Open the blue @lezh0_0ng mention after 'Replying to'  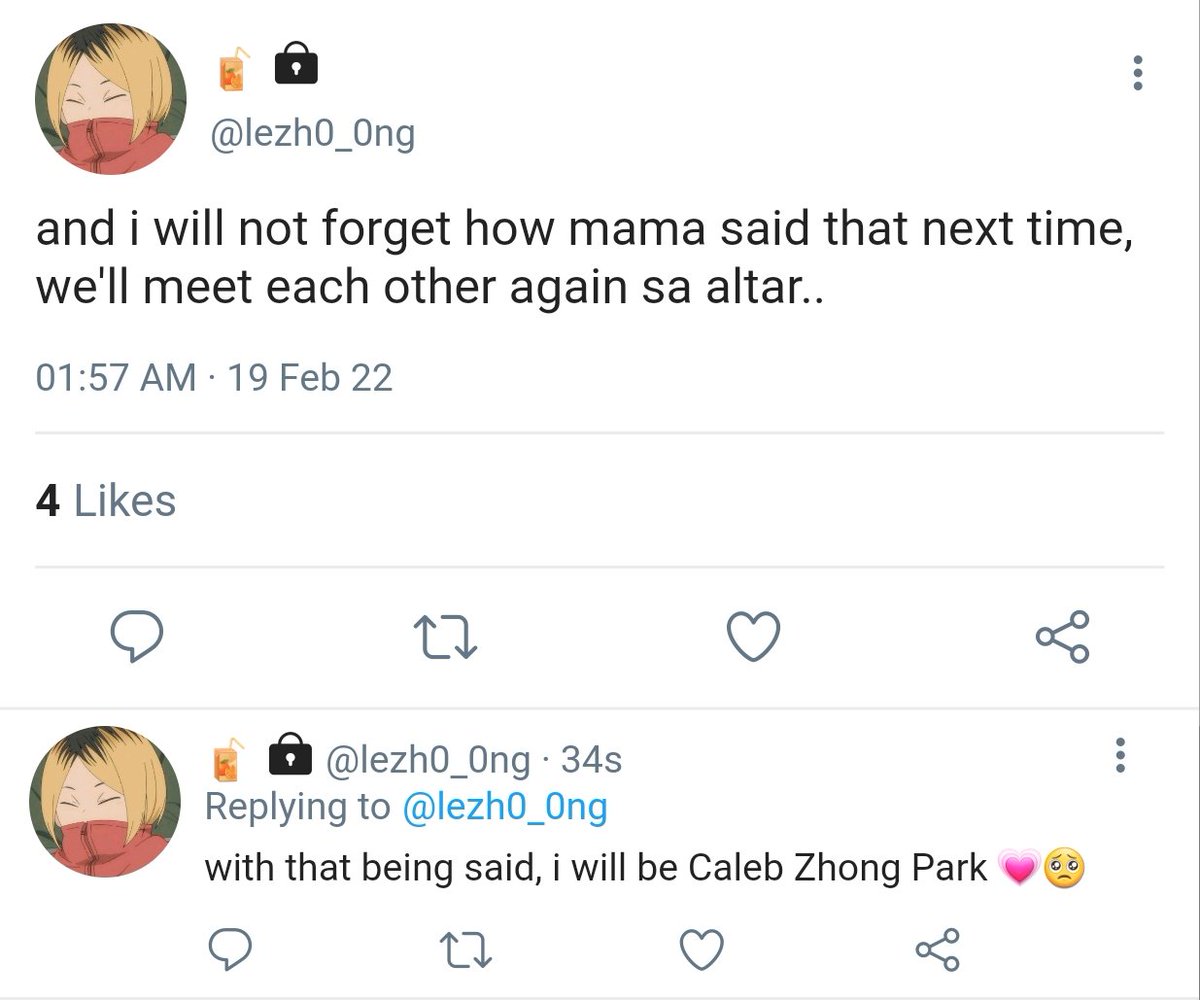[x=504, y=807]
